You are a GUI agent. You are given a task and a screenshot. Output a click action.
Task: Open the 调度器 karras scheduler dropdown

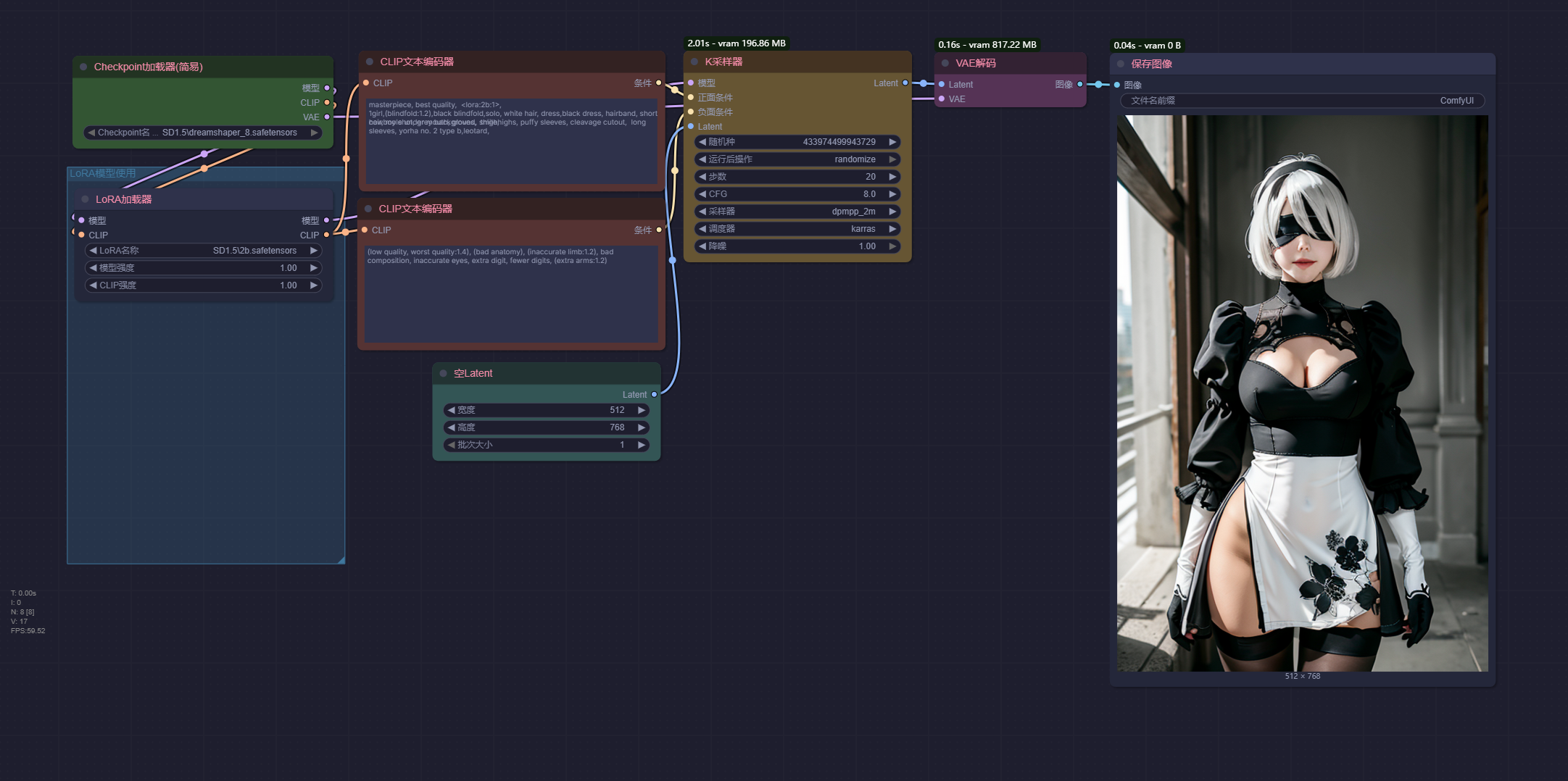[x=797, y=229]
